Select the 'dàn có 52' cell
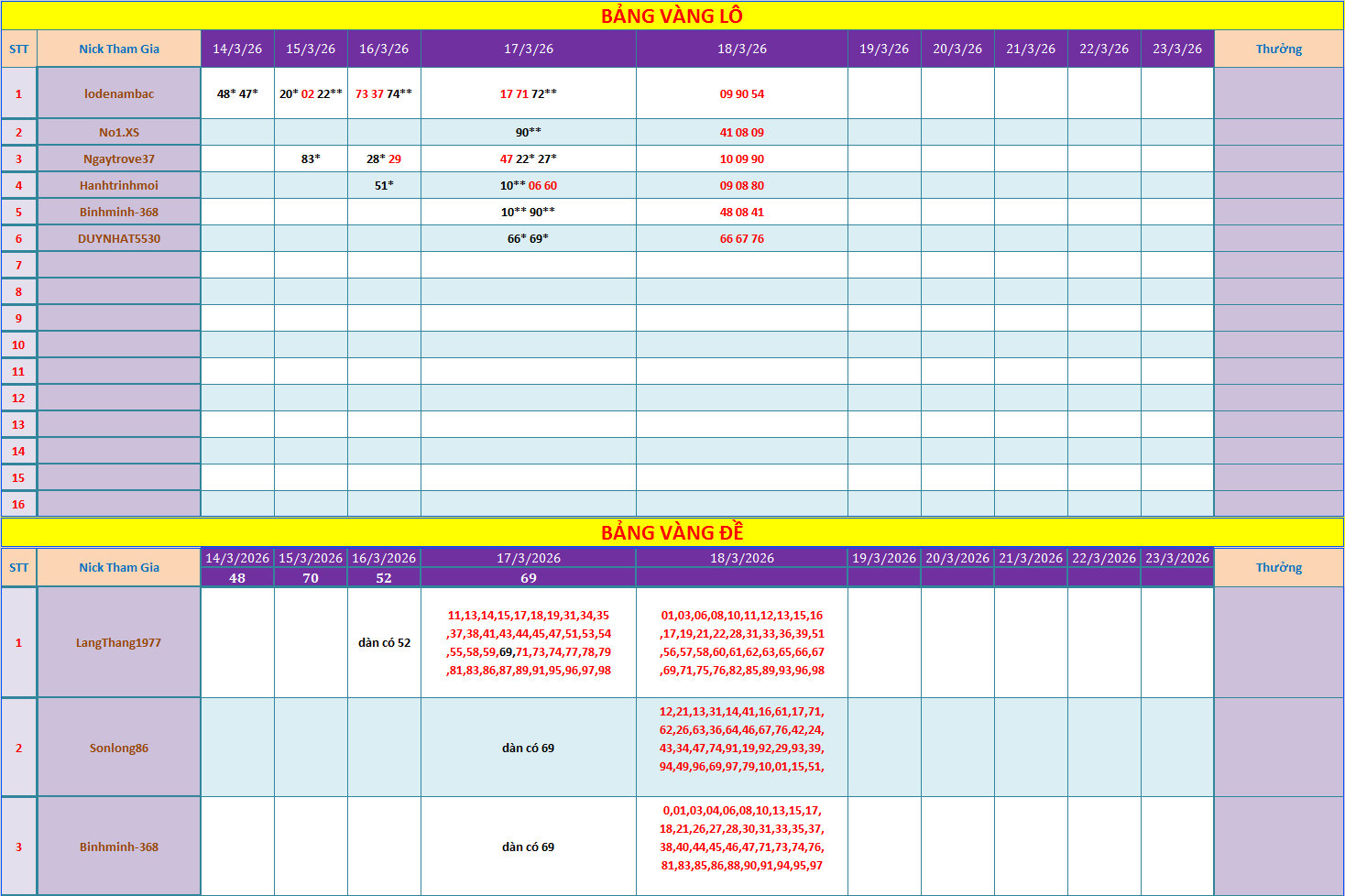 pos(384,642)
